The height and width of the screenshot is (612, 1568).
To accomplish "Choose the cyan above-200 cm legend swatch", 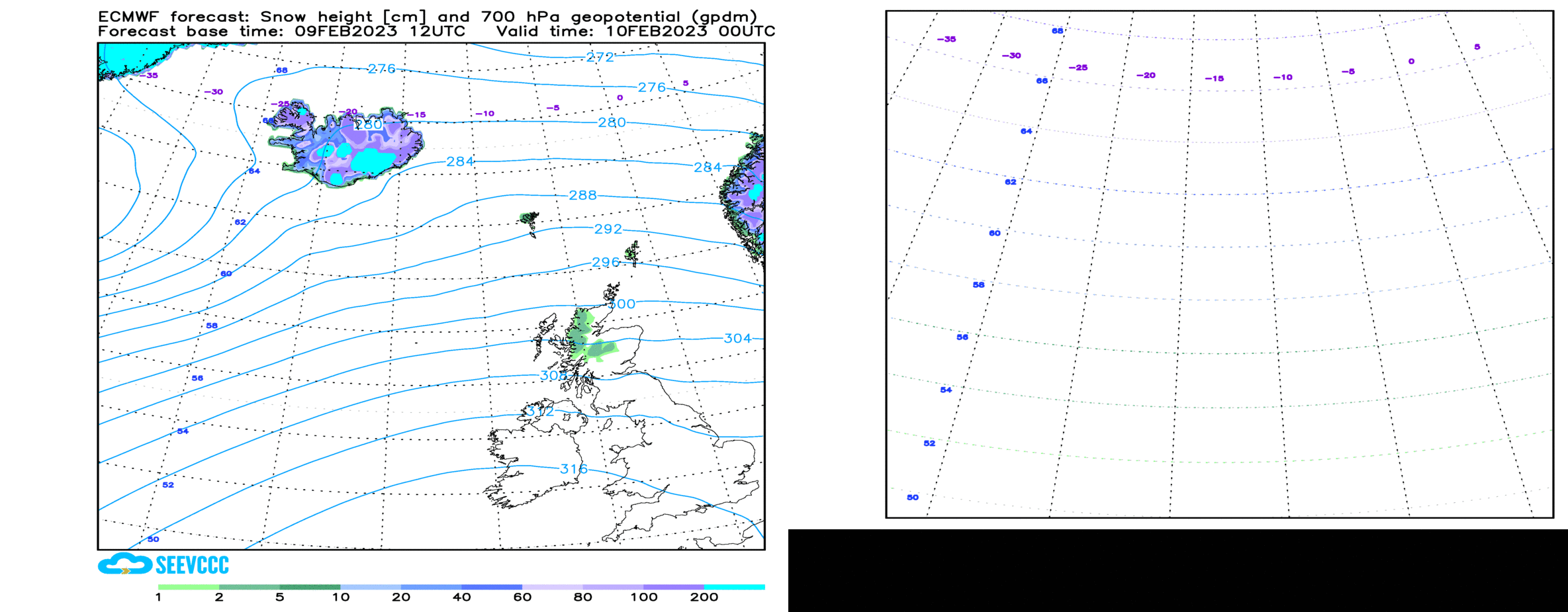I will pos(735,587).
